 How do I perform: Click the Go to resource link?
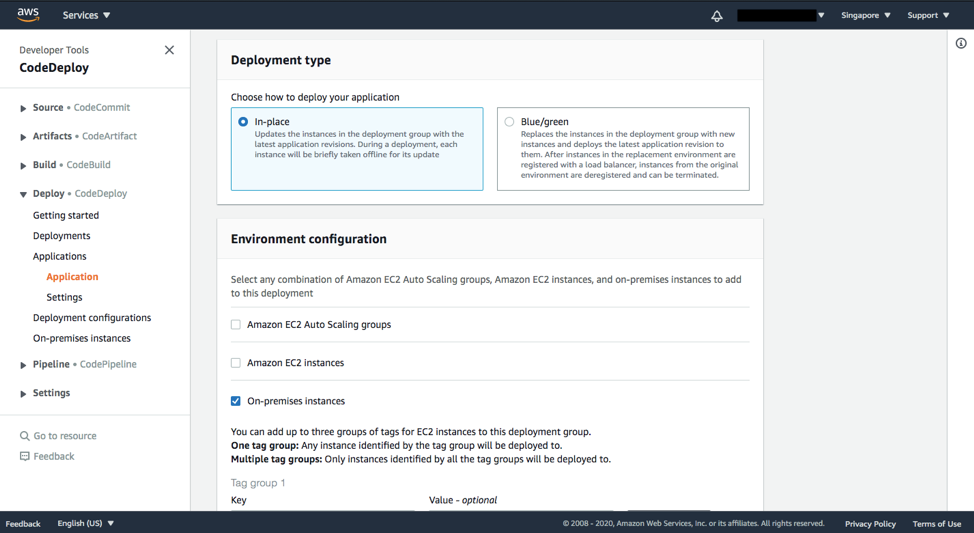[x=65, y=436]
